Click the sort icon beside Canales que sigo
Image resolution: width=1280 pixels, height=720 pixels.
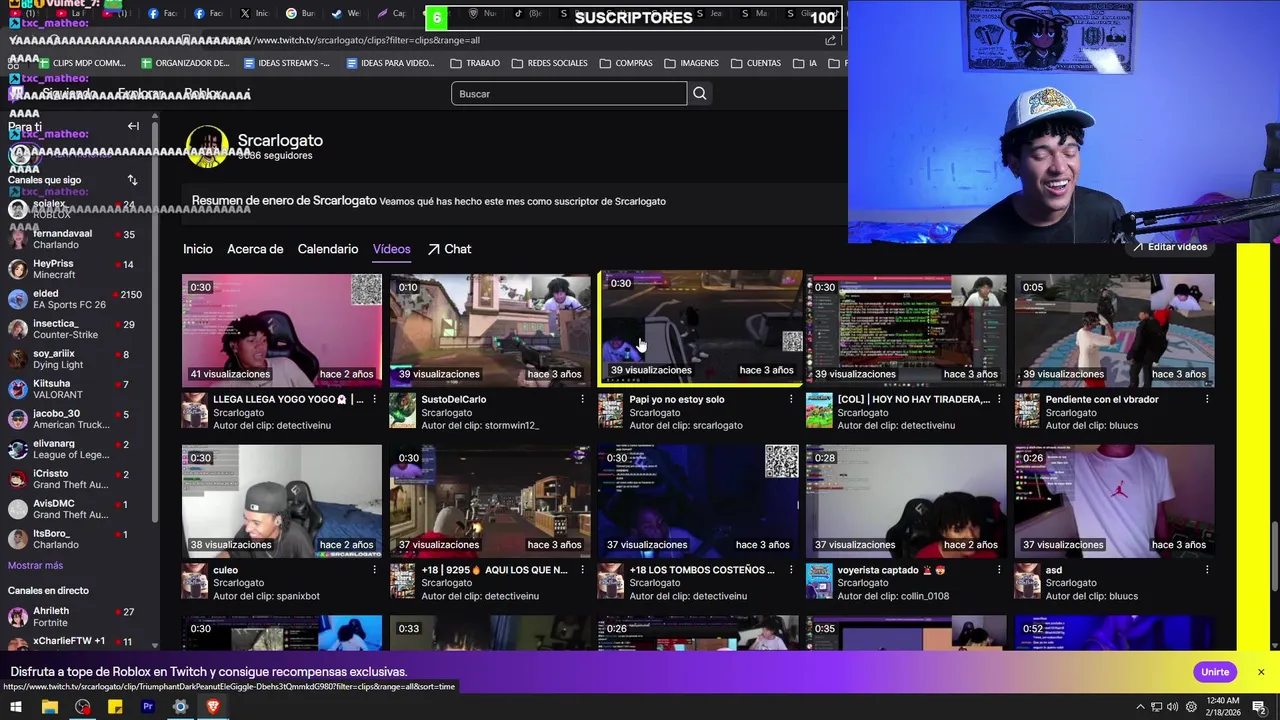(x=132, y=180)
